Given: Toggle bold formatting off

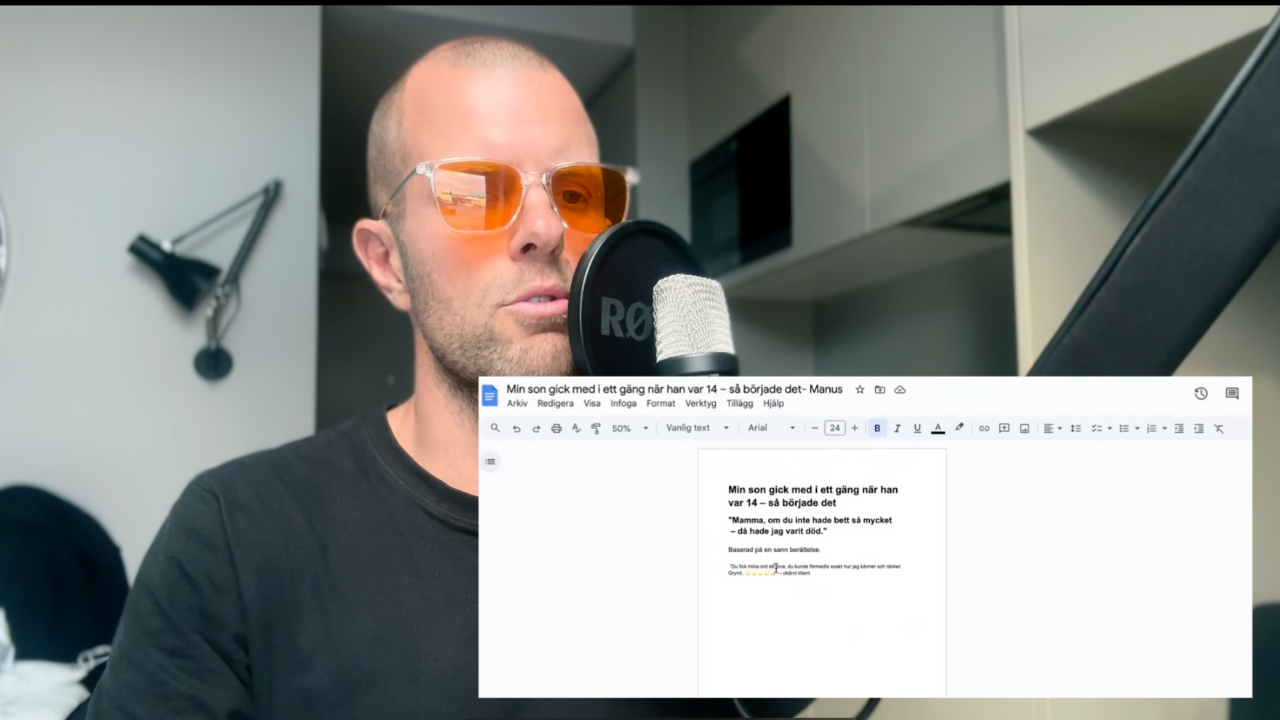Looking at the screenshot, I should (x=877, y=428).
